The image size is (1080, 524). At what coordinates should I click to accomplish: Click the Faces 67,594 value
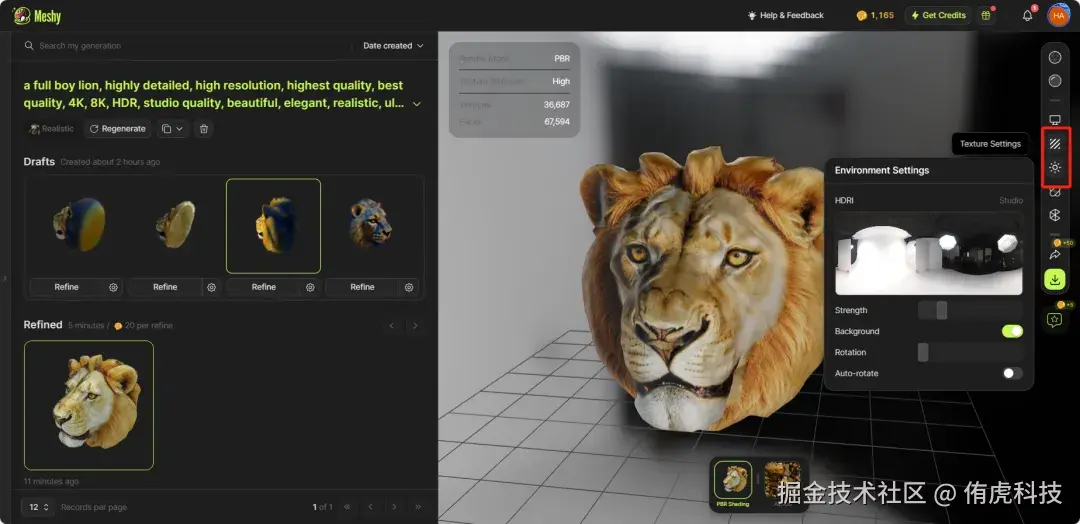pos(557,122)
